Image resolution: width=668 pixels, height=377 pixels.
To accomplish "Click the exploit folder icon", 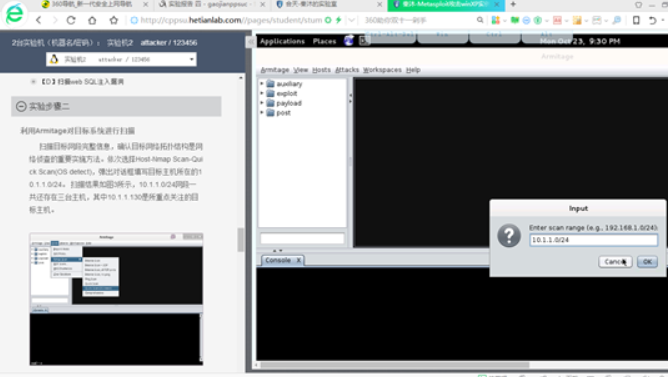I will [270, 93].
